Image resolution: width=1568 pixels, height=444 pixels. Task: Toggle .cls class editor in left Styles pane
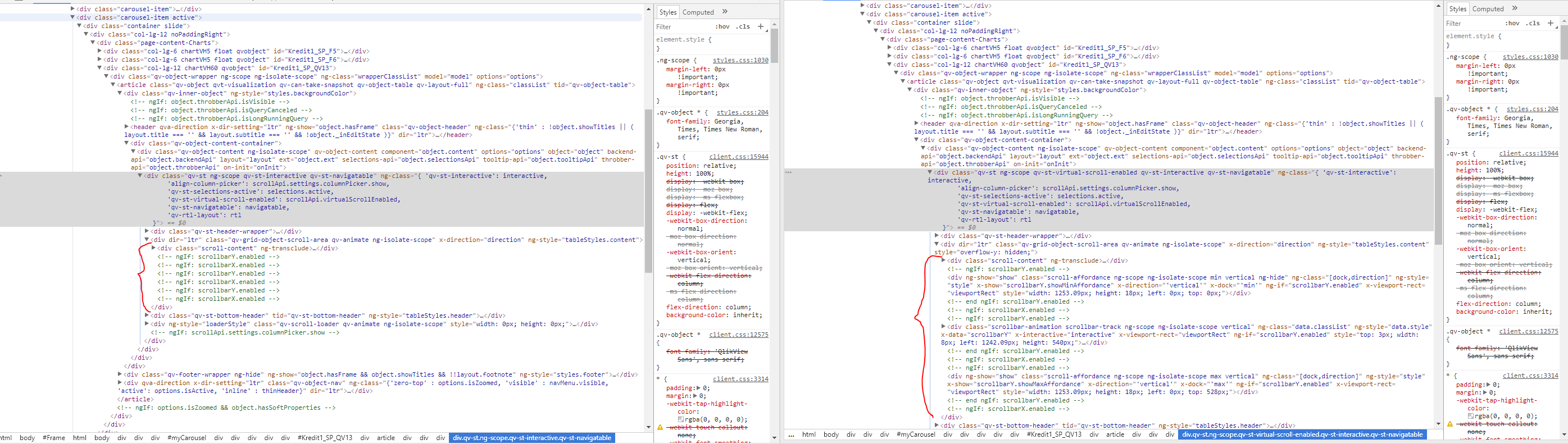(743, 27)
